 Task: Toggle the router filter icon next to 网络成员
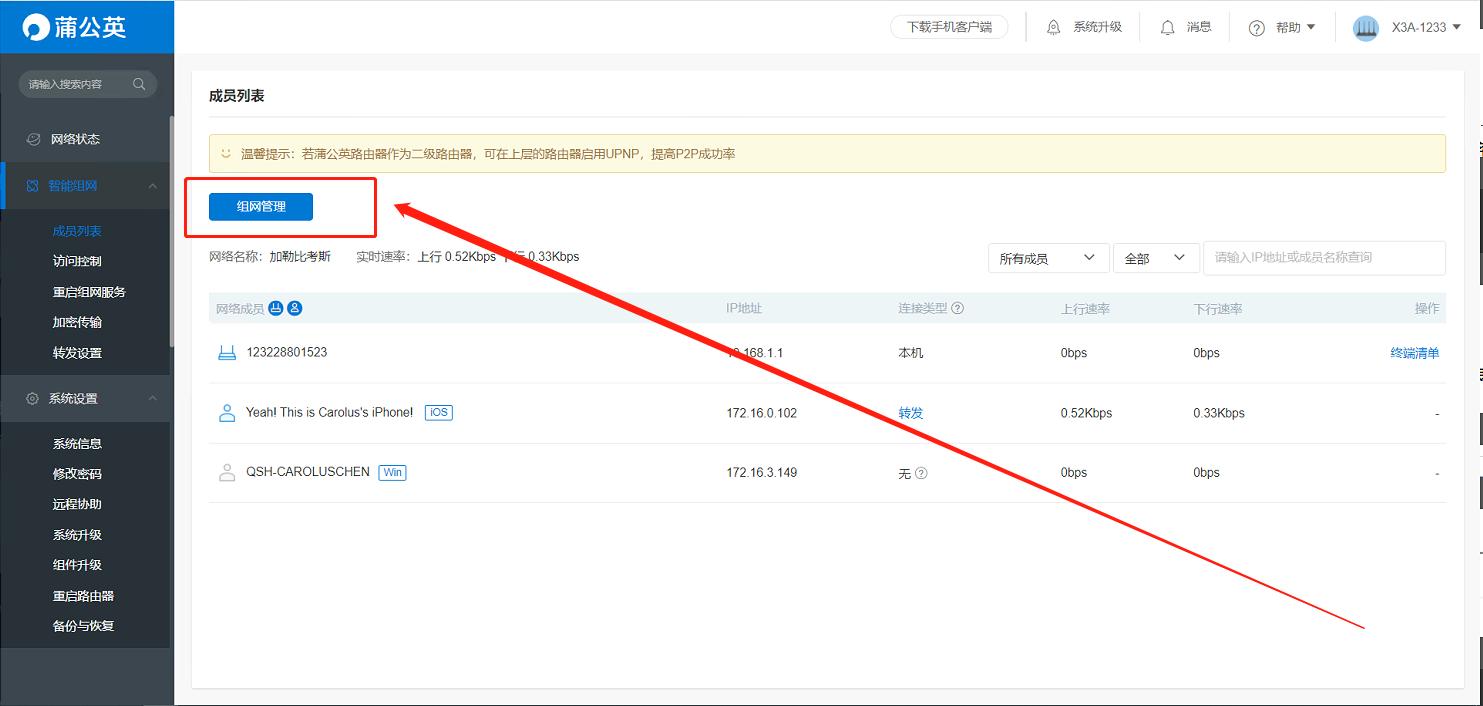[277, 308]
